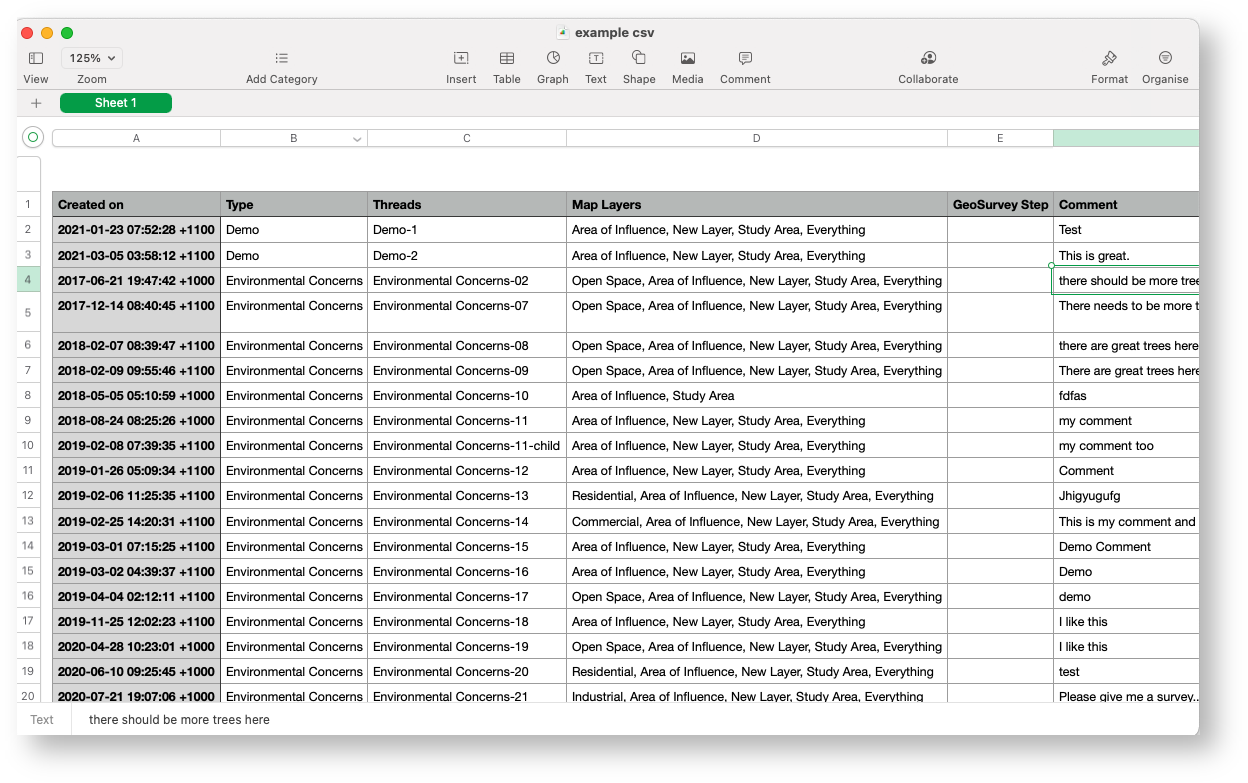Select the table outline circle menu

coord(32,137)
